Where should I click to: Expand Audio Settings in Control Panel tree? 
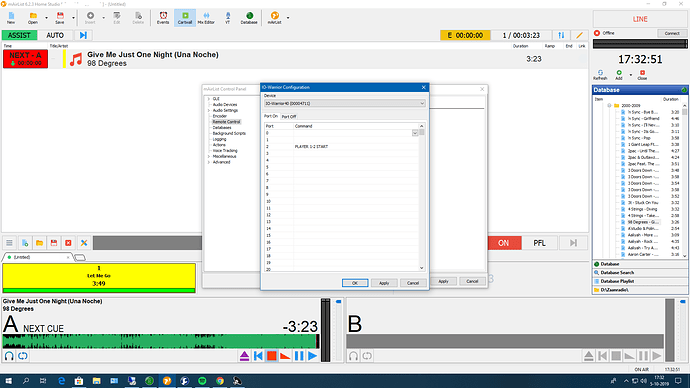pos(209,110)
